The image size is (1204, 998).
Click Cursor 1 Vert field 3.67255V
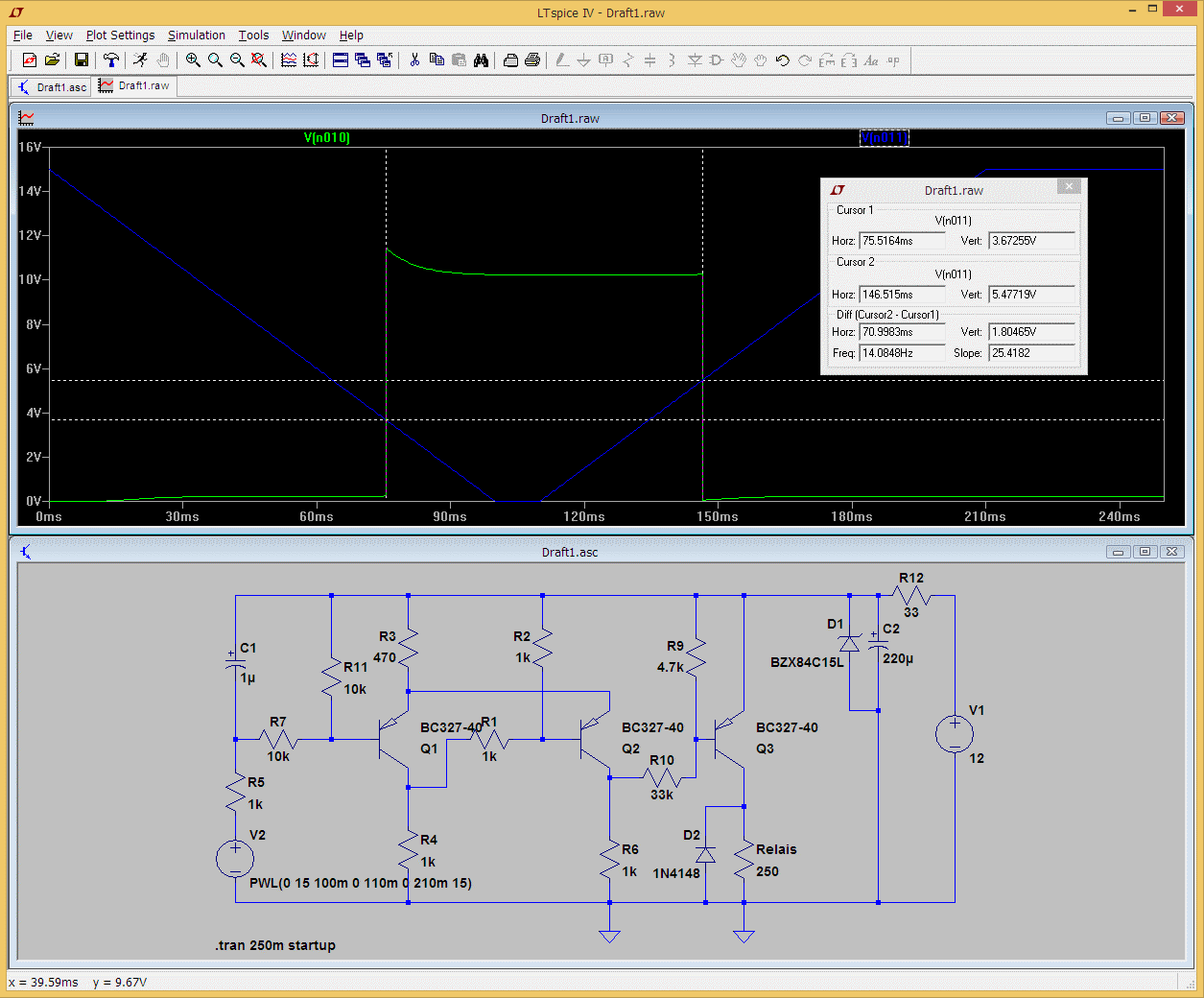(x=1032, y=241)
